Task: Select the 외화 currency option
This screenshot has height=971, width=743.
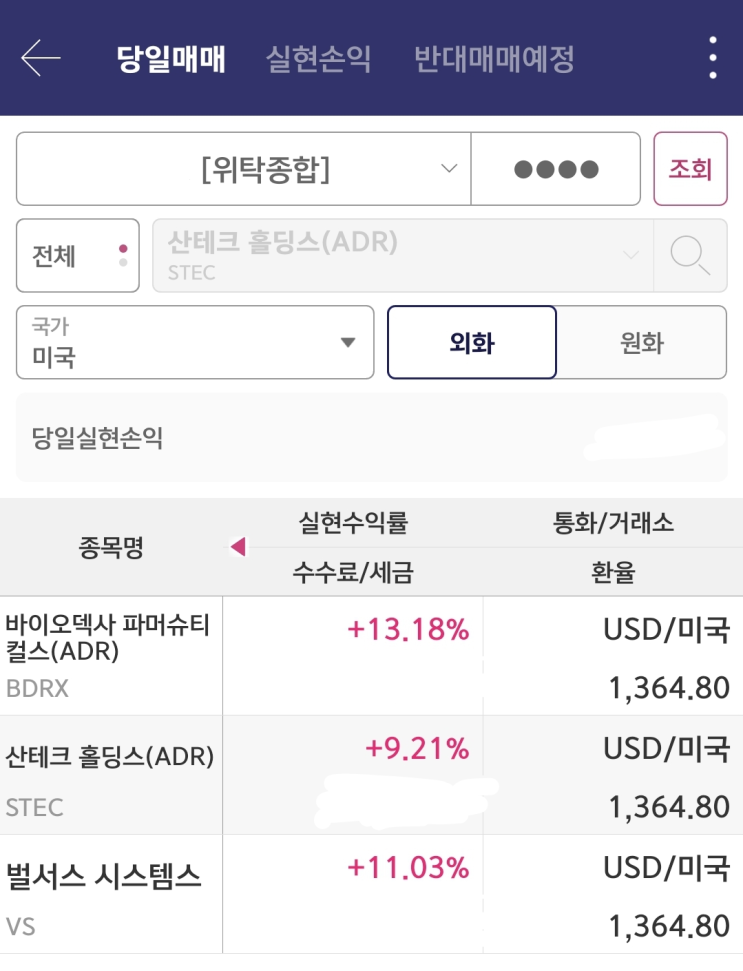Action: point(471,342)
